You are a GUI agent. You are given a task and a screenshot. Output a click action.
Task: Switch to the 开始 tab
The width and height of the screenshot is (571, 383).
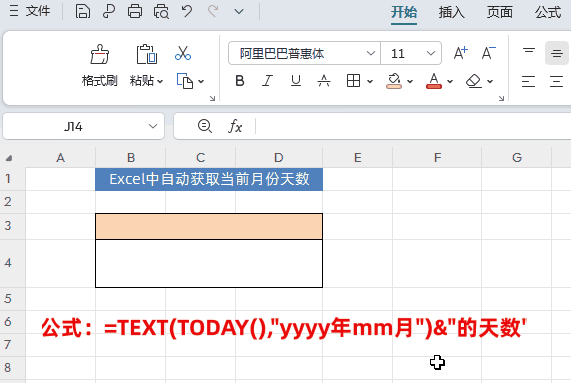point(404,12)
